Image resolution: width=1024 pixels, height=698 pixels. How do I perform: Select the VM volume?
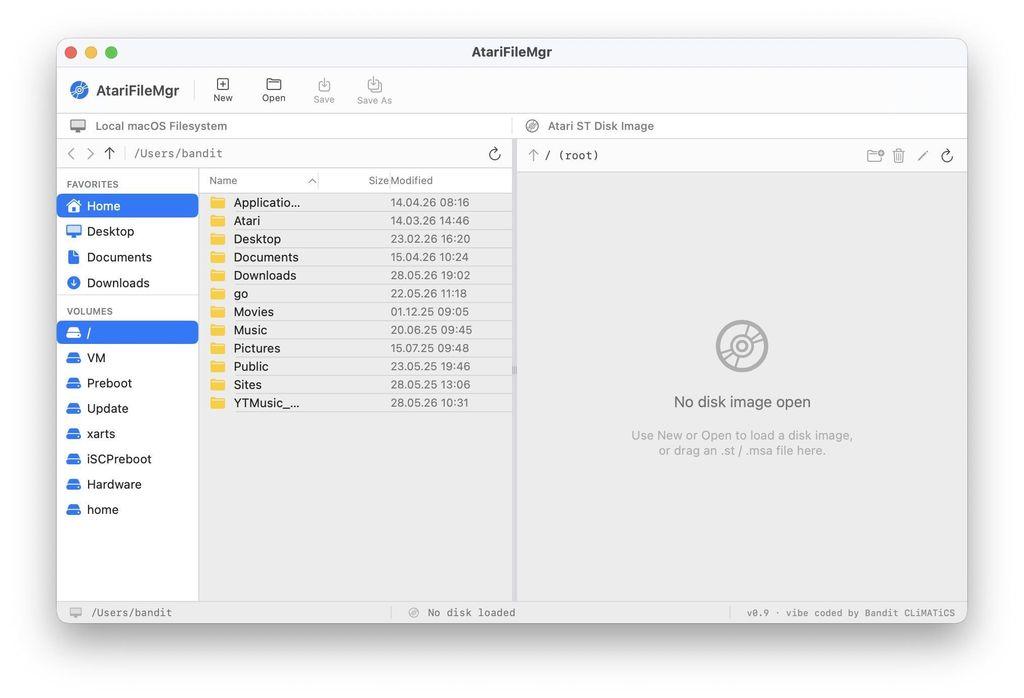coord(127,358)
